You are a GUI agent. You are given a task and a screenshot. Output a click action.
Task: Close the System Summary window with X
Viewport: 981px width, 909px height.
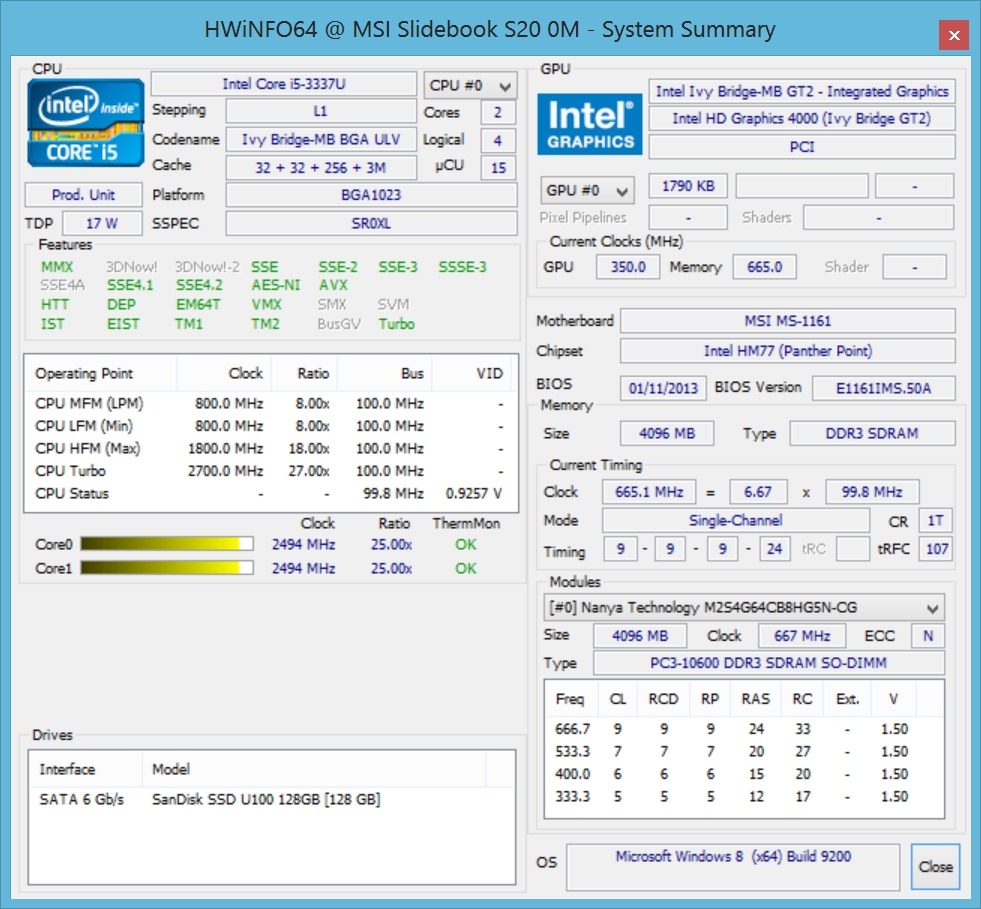(953, 35)
